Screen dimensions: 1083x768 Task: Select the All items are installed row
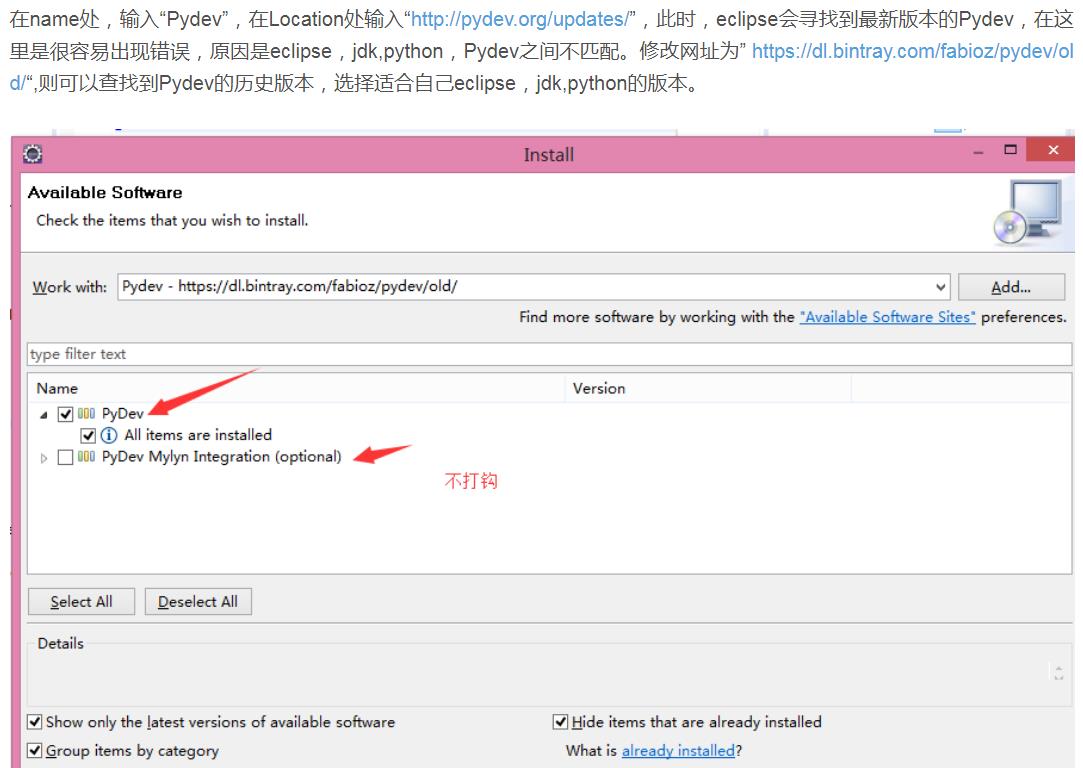pyautogui.click(x=198, y=435)
